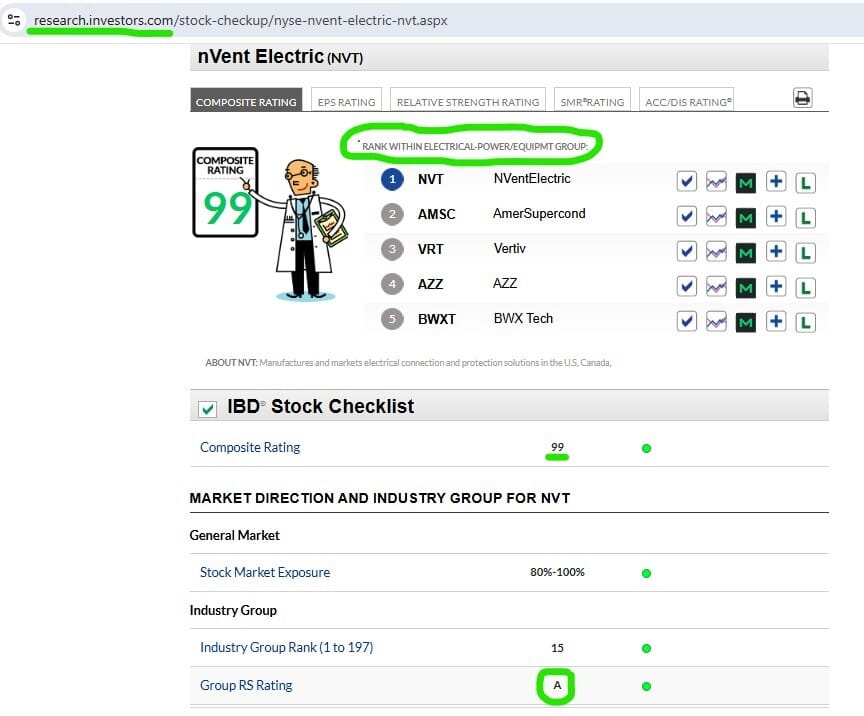Open chart icon for BWXT row
864x716 pixels.
click(716, 321)
